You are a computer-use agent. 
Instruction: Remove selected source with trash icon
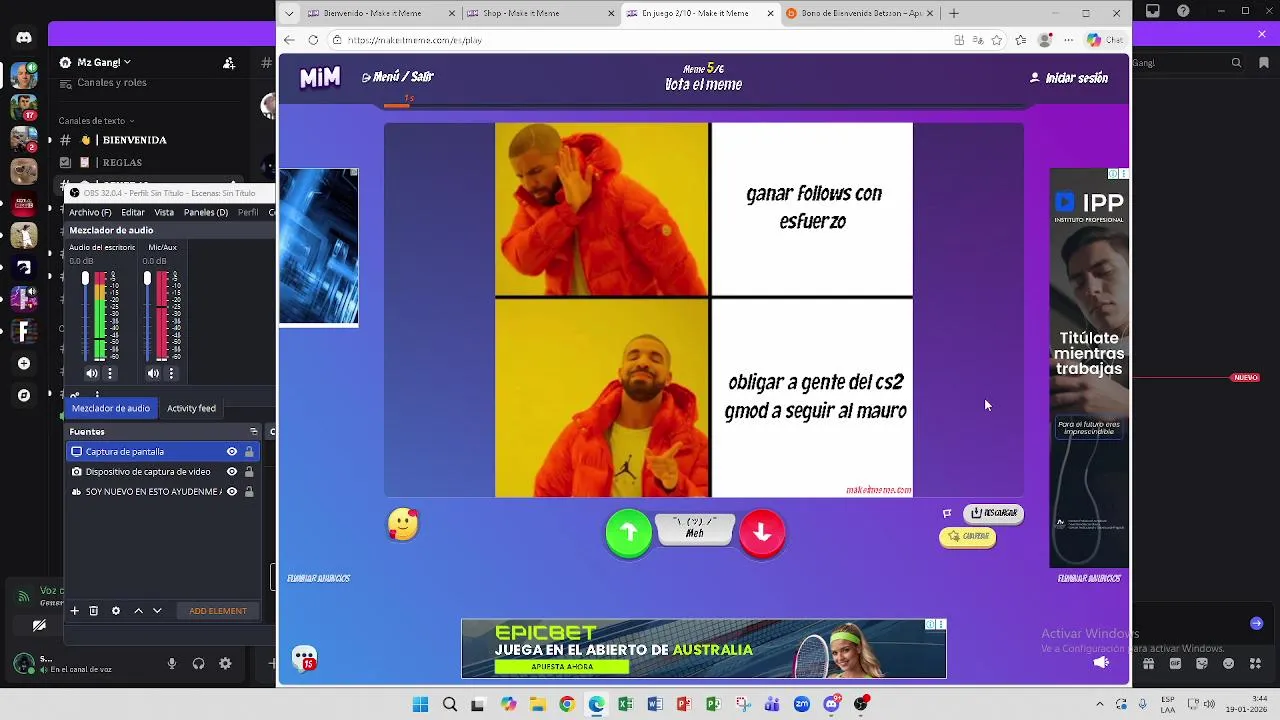(x=93, y=611)
